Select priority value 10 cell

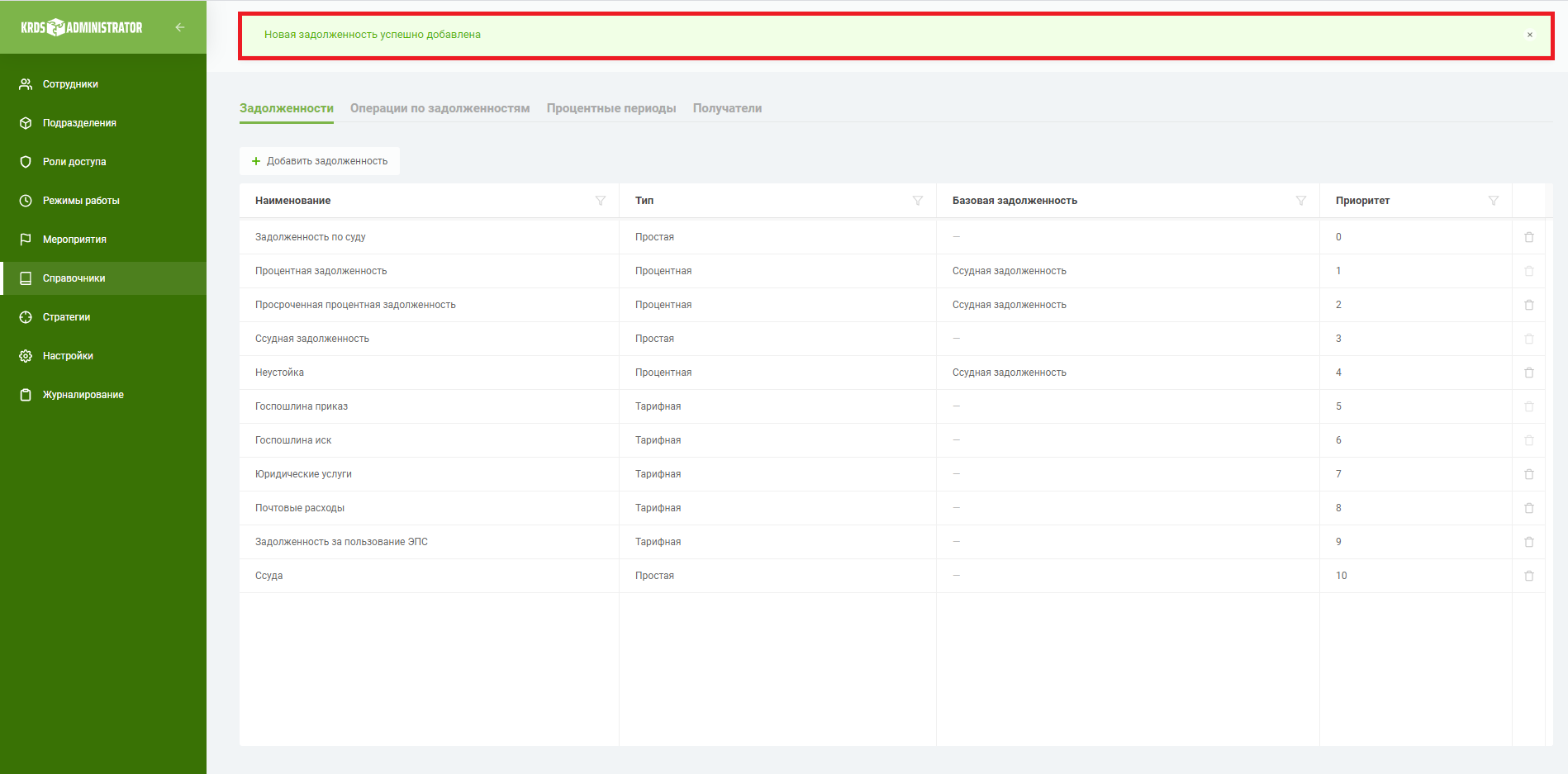tap(1415, 576)
